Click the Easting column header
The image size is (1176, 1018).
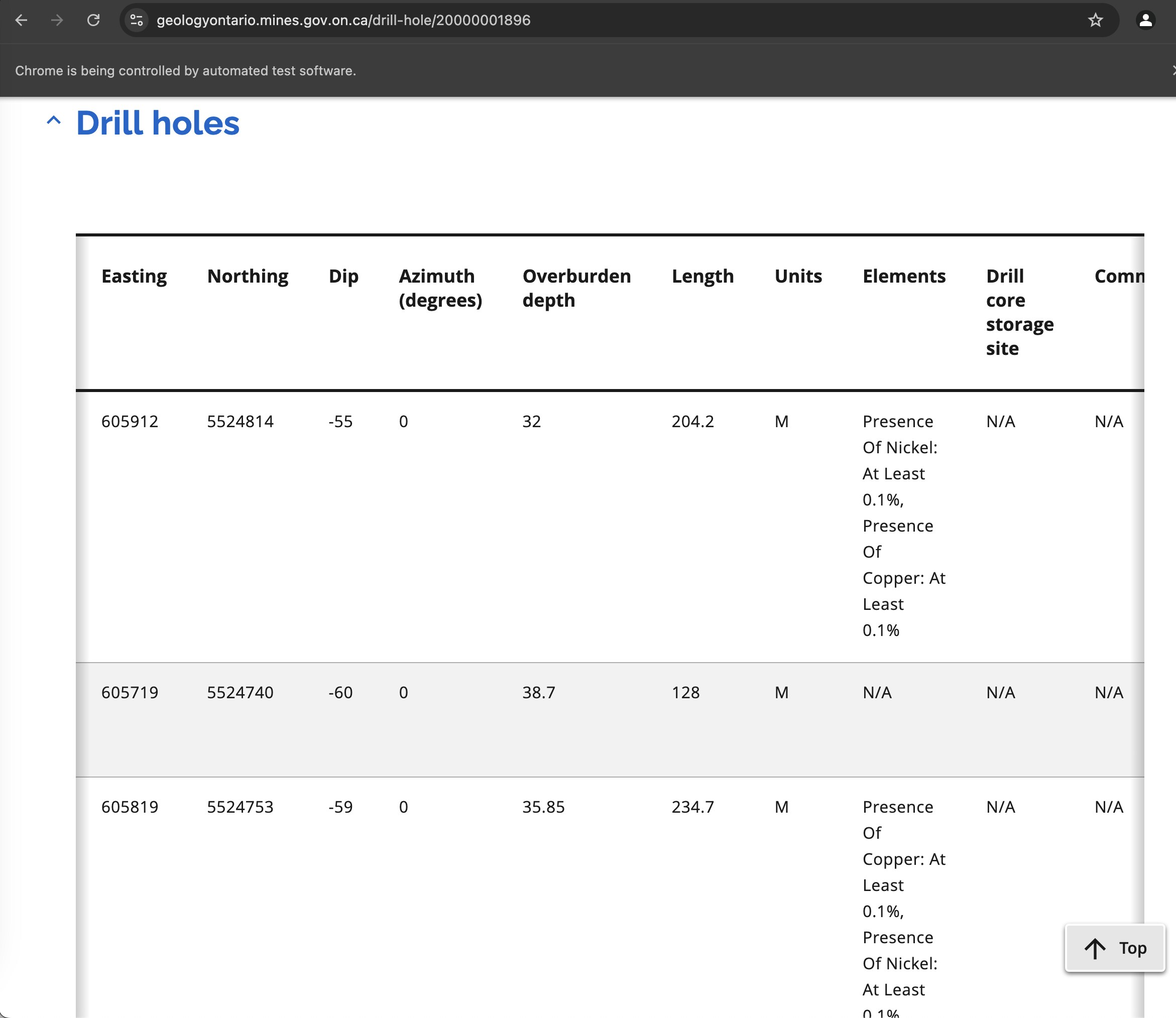point(134,276)
